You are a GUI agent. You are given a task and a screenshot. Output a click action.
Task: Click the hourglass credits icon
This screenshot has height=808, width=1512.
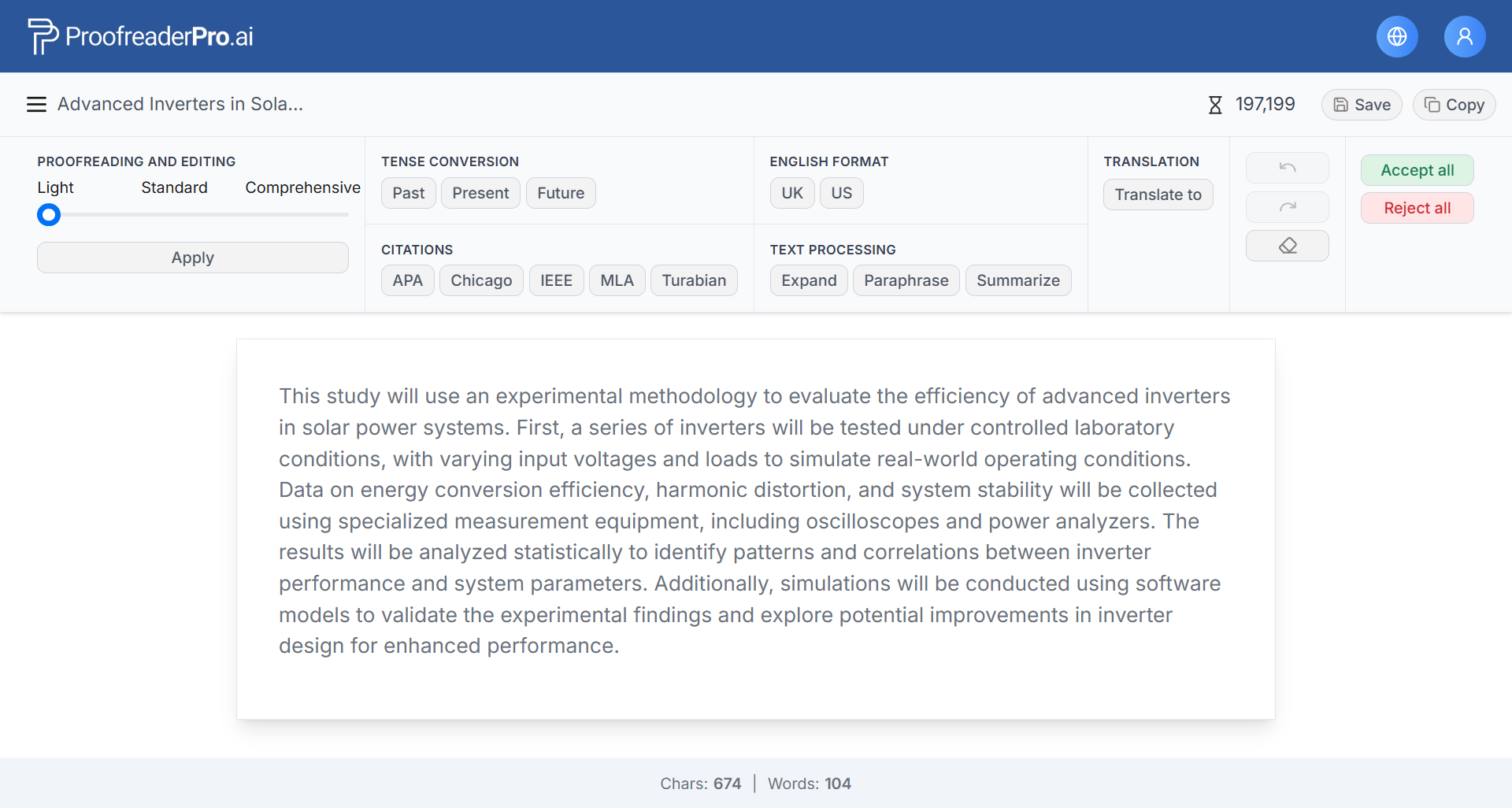coord(1215,105)
